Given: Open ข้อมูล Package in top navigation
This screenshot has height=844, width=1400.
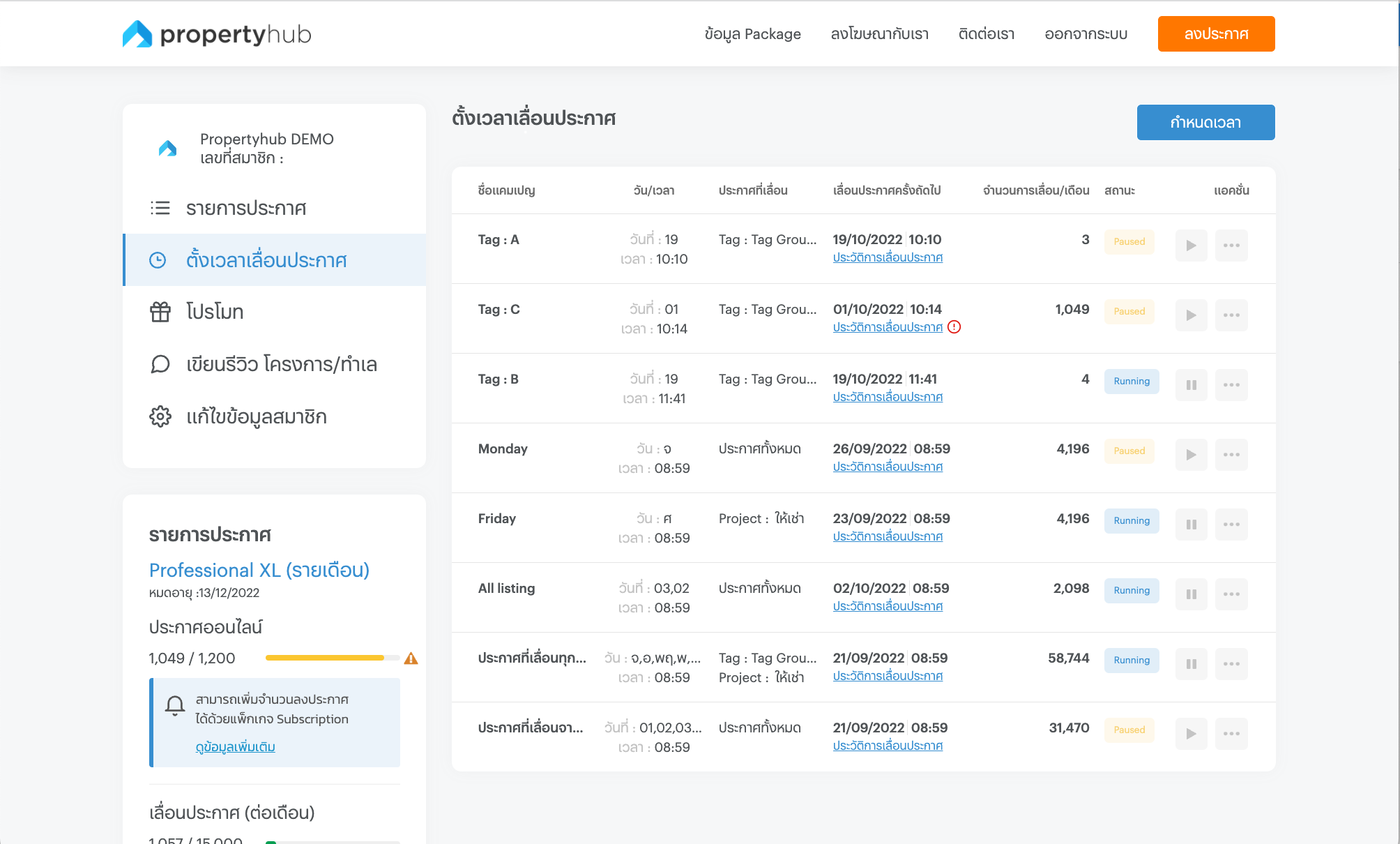Looking at the screenshot, I should pyautogui.click(x=752, y=34).
